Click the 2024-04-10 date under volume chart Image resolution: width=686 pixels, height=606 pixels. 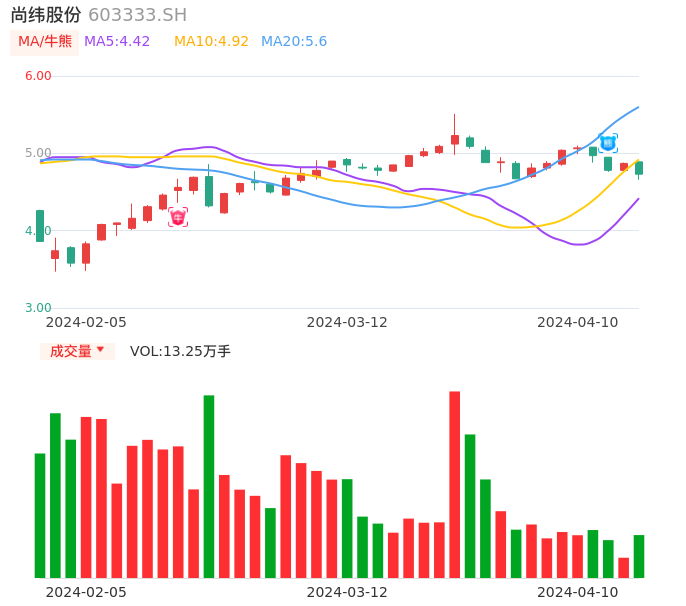pyautogui.click(x=578, y=592)
